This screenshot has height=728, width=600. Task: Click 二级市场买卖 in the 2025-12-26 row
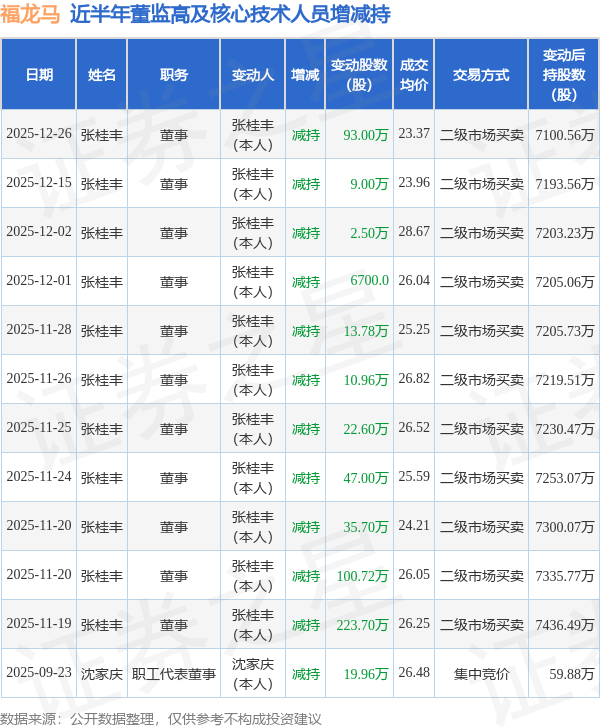[482, 135]
